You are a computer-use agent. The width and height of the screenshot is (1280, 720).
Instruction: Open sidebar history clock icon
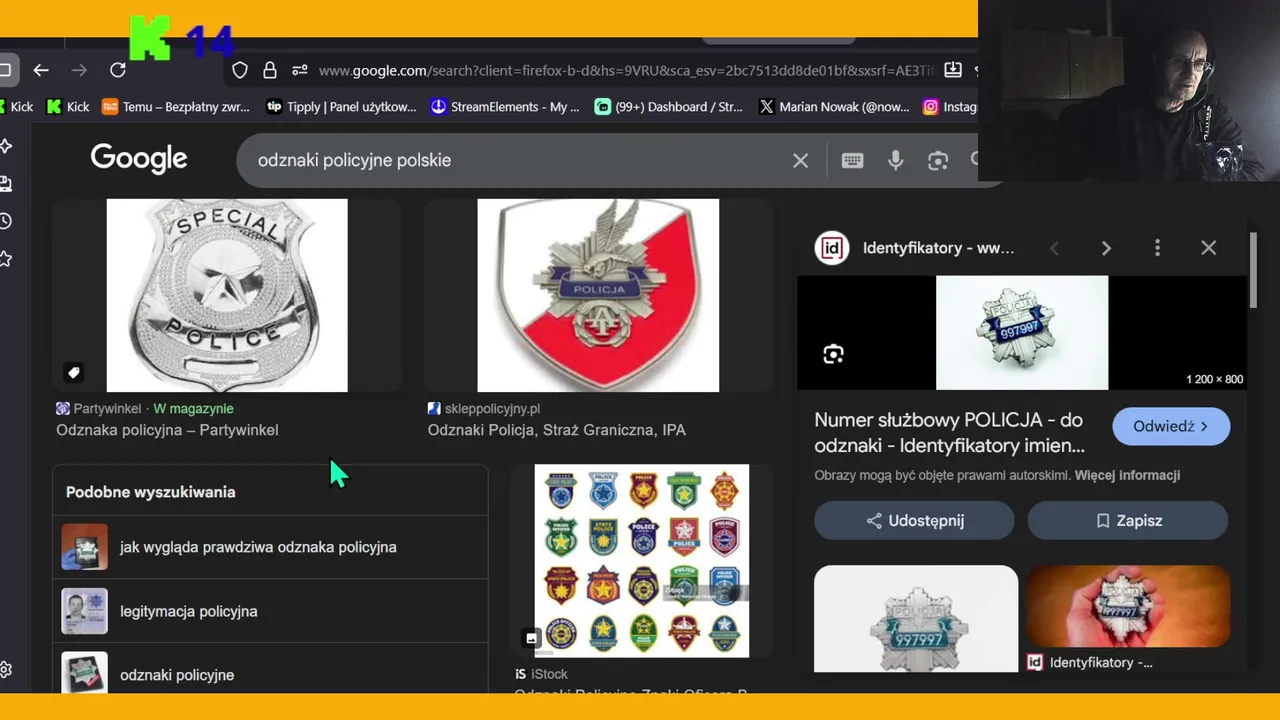[x=6, y=221]
